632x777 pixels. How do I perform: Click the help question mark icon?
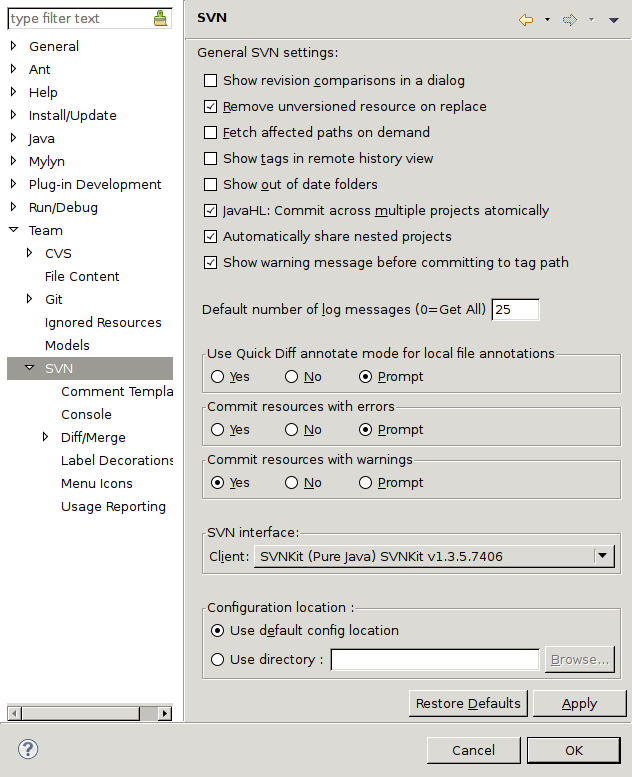coord(28,749)
